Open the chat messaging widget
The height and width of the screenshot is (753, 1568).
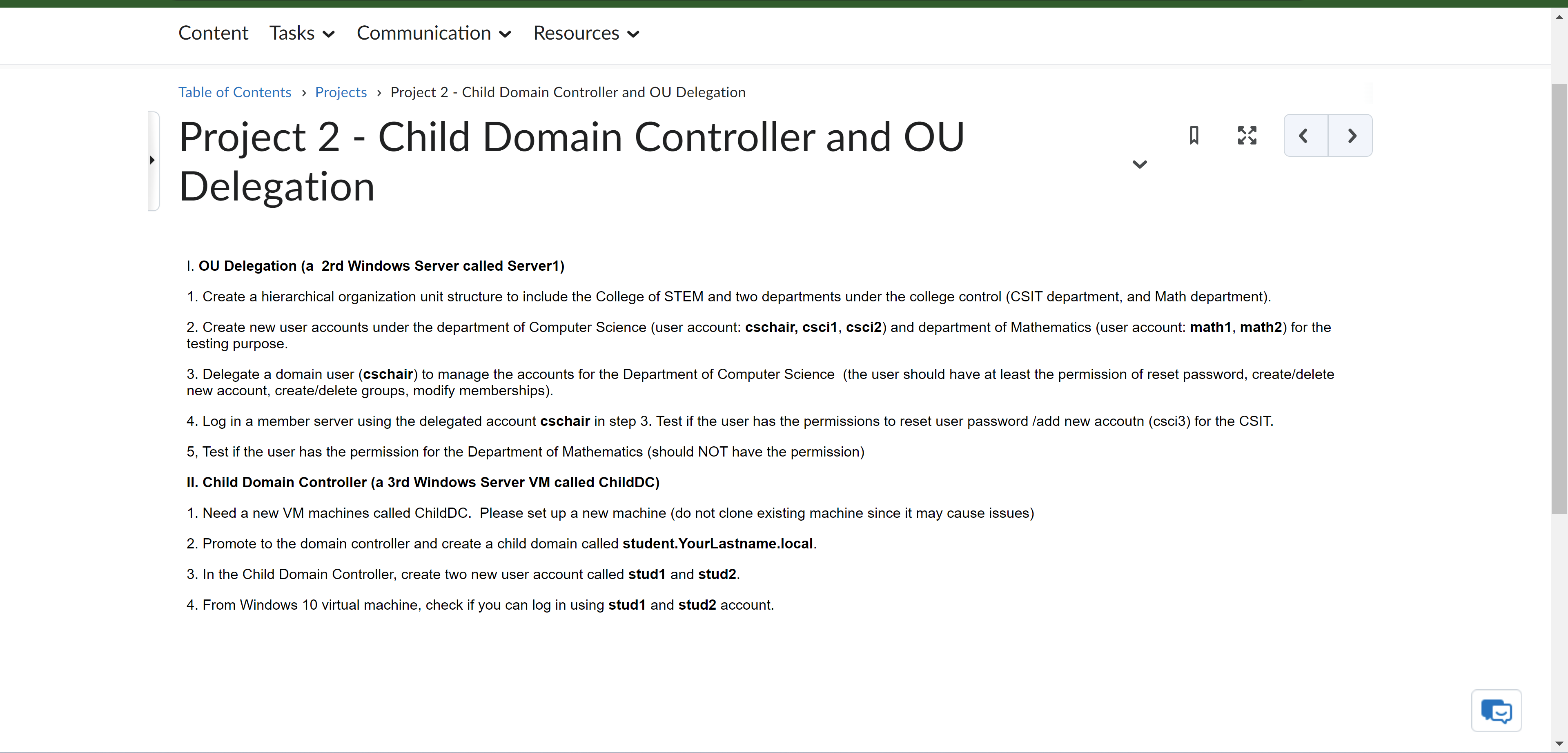1496,711
